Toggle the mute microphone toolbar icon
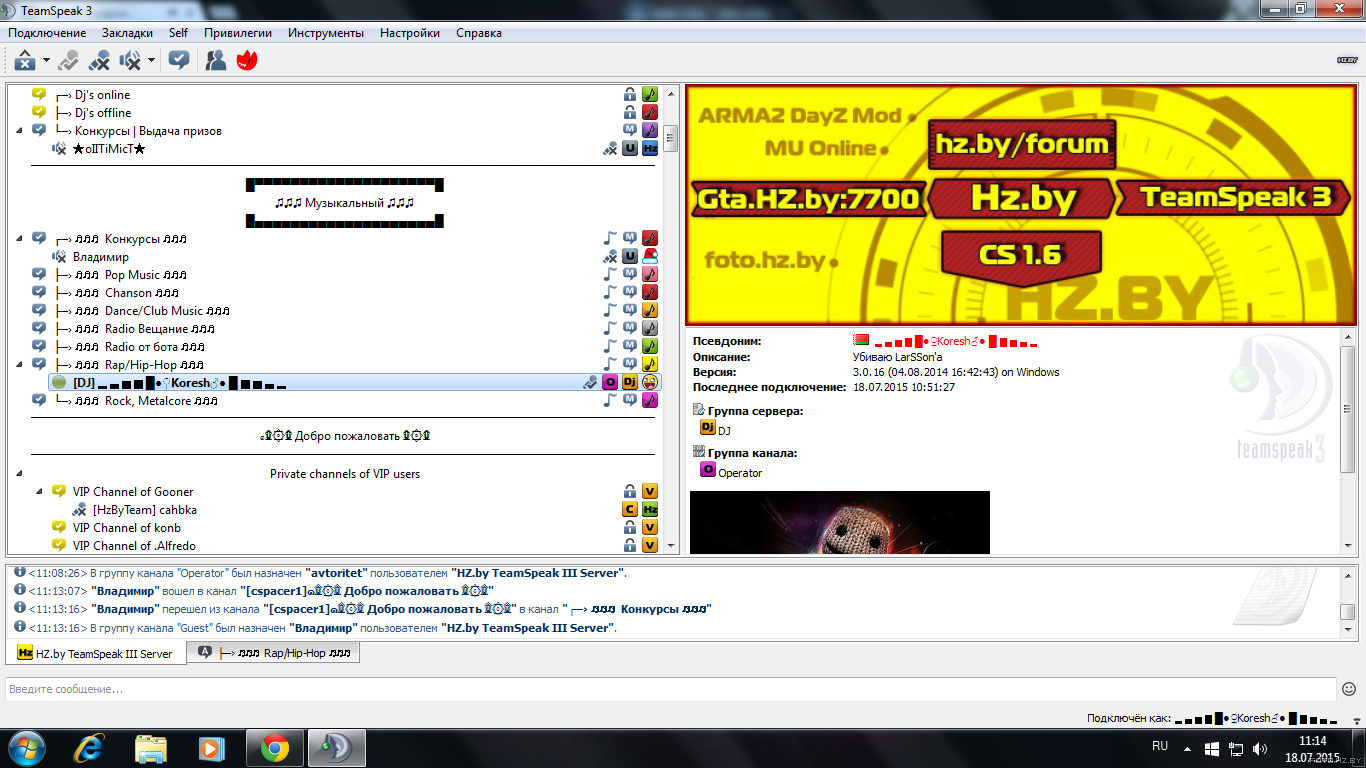This screenshot has width=1366, height=768. pos(99,61)
